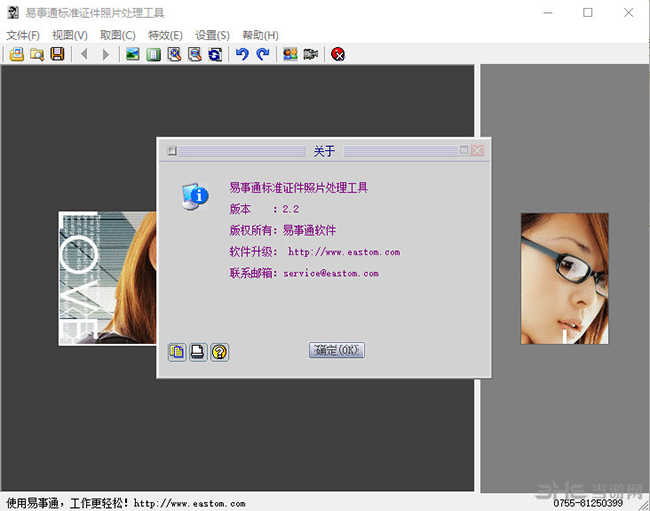
Task: Click the undo blue arrow icon
Action: (x=242, y=54)
